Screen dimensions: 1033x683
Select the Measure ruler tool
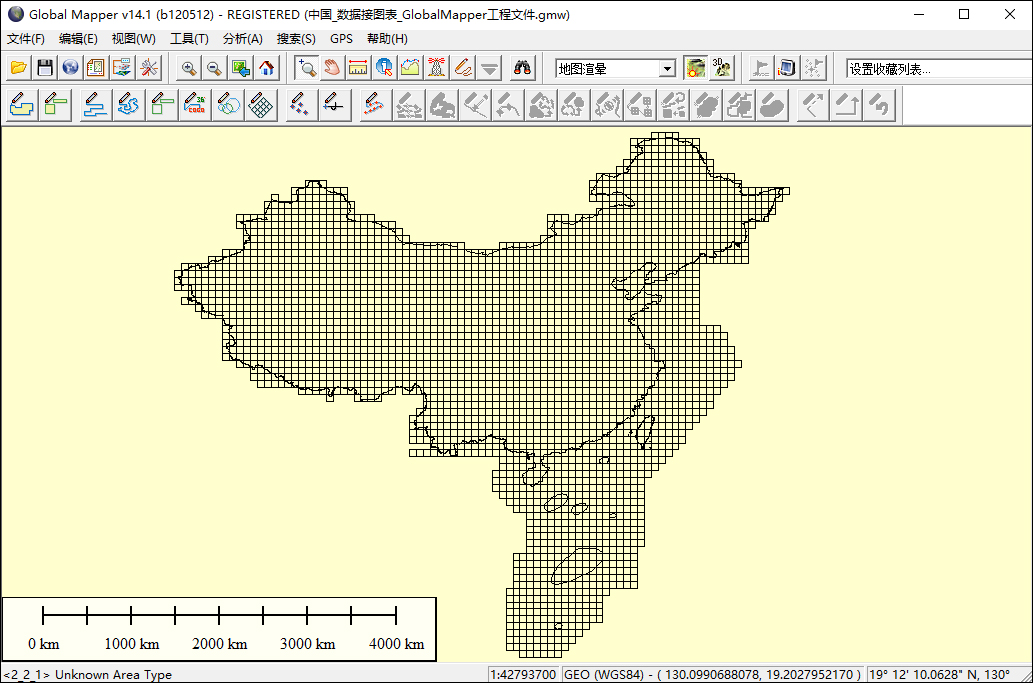[x=358, y=68]
